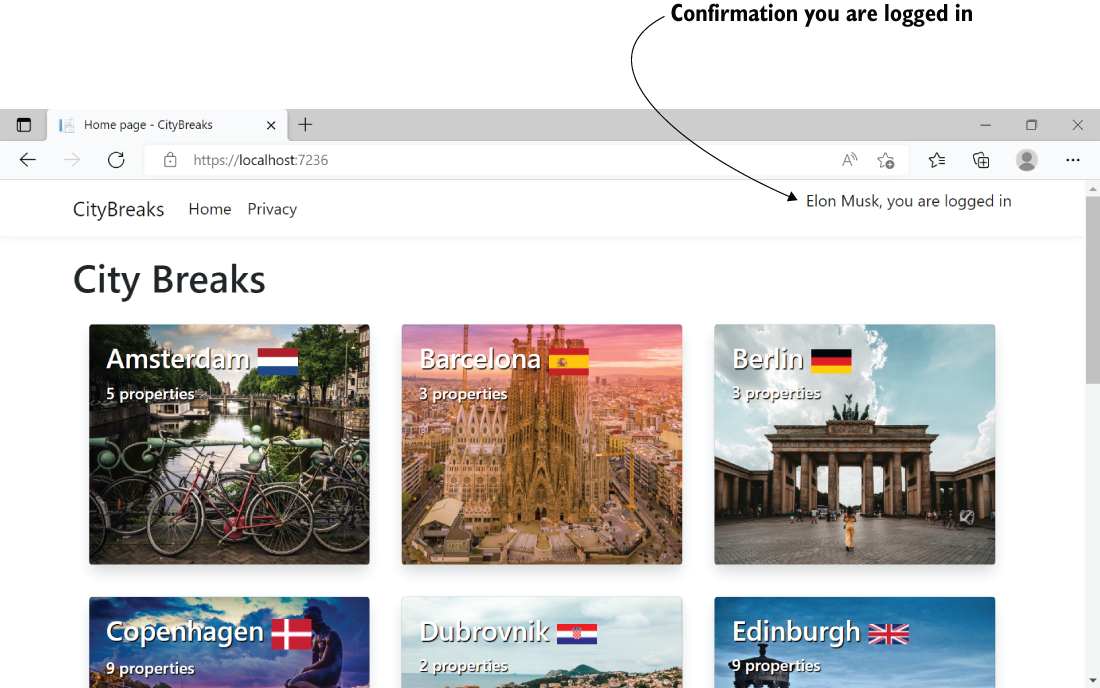Click the German flag beside Berlin
The image size is (1100, 688).
(x=831, y=362)
